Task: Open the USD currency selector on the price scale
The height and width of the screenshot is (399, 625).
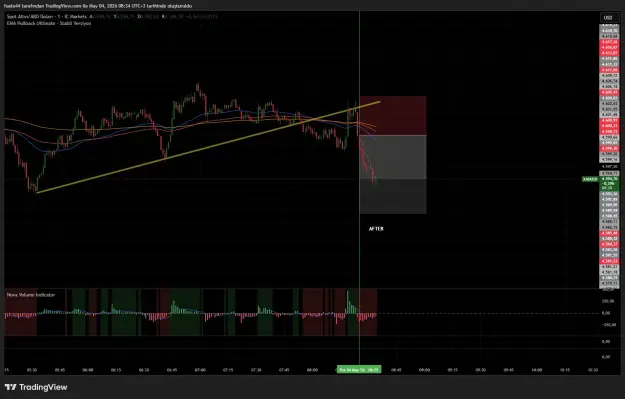Action: (608, 18)
